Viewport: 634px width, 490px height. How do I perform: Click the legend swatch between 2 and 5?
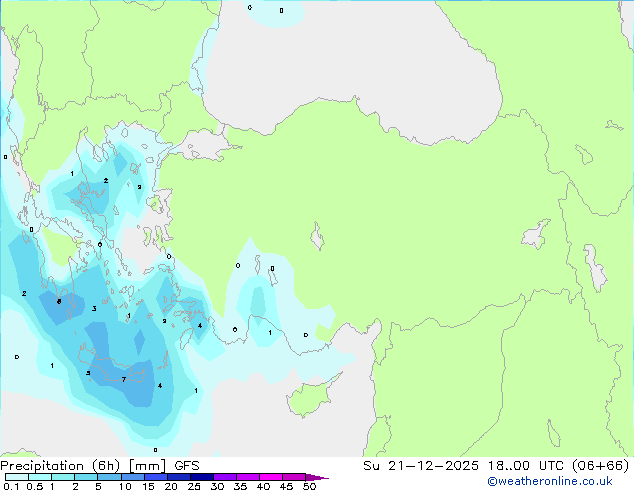[86, 477]
